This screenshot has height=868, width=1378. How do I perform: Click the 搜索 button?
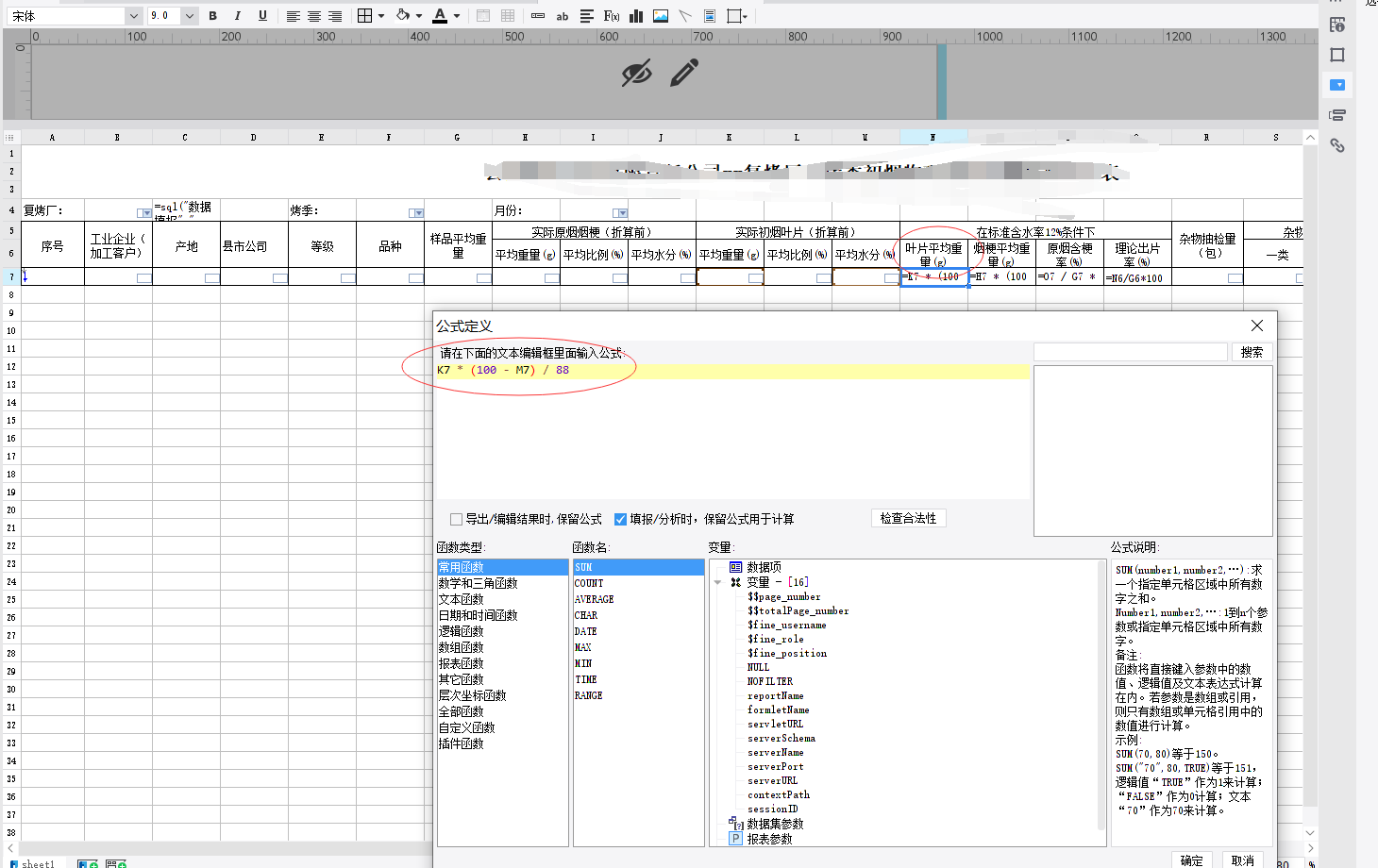pyautogui.click(x=1252, y=352)
